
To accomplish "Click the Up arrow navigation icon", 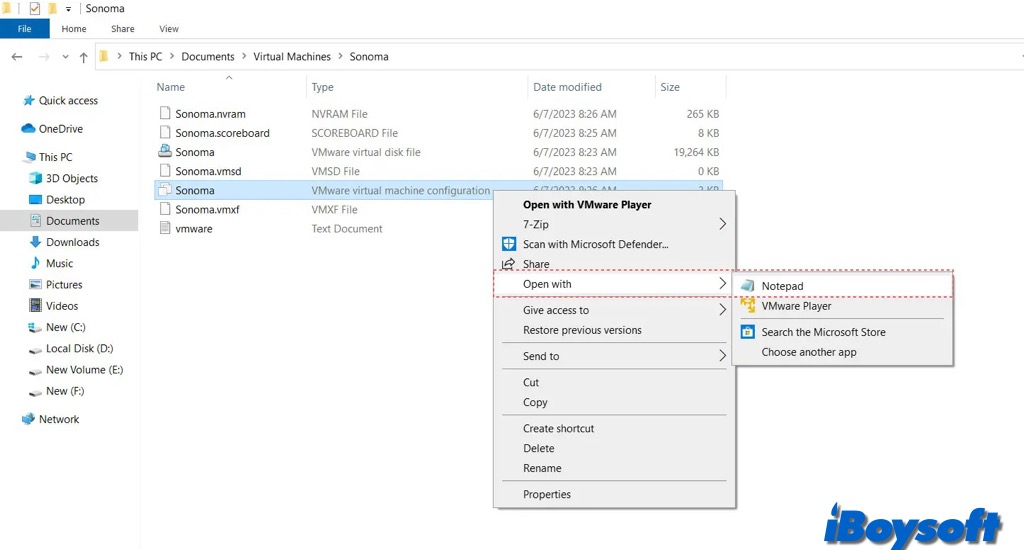I will point(83,57).
